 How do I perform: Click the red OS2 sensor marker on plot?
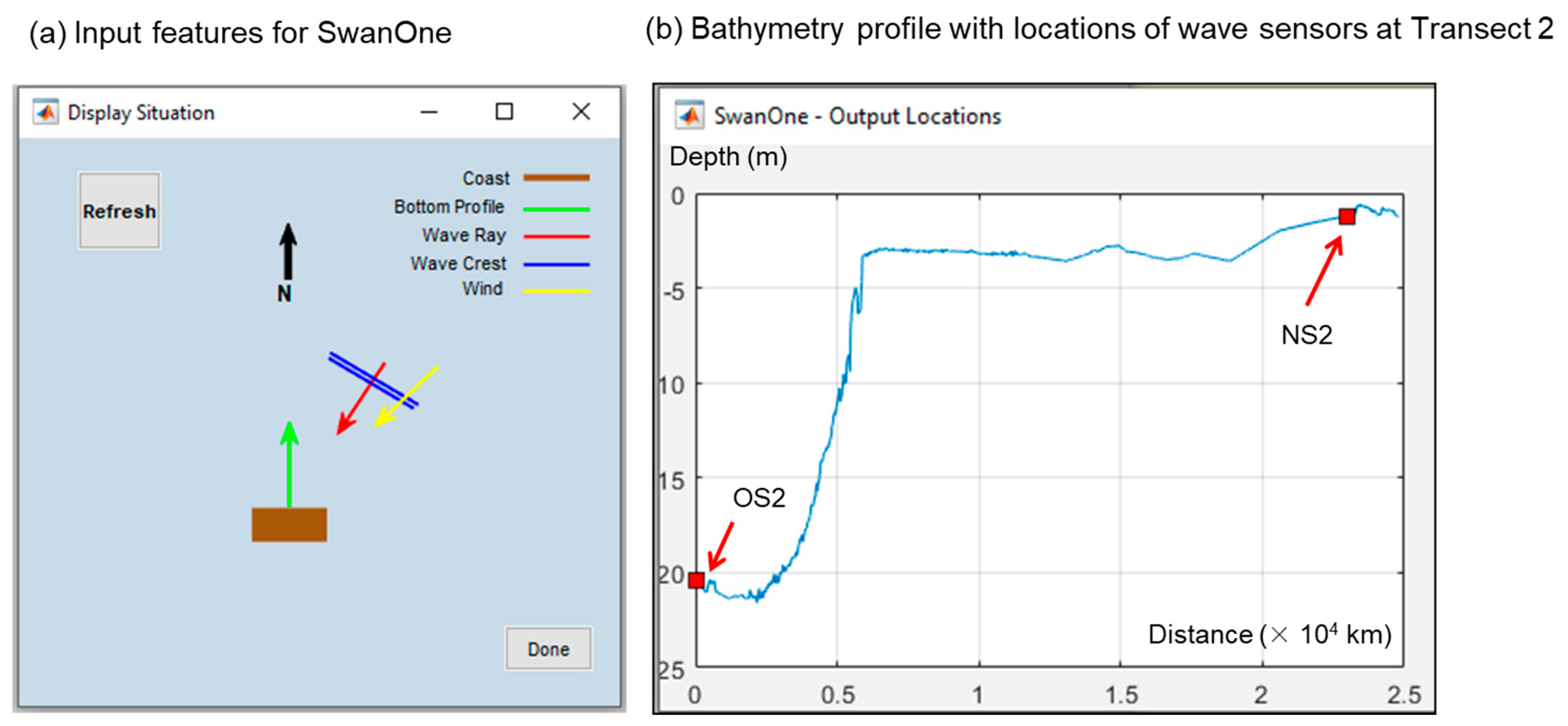pyautogui.click(x=696, y=581)
